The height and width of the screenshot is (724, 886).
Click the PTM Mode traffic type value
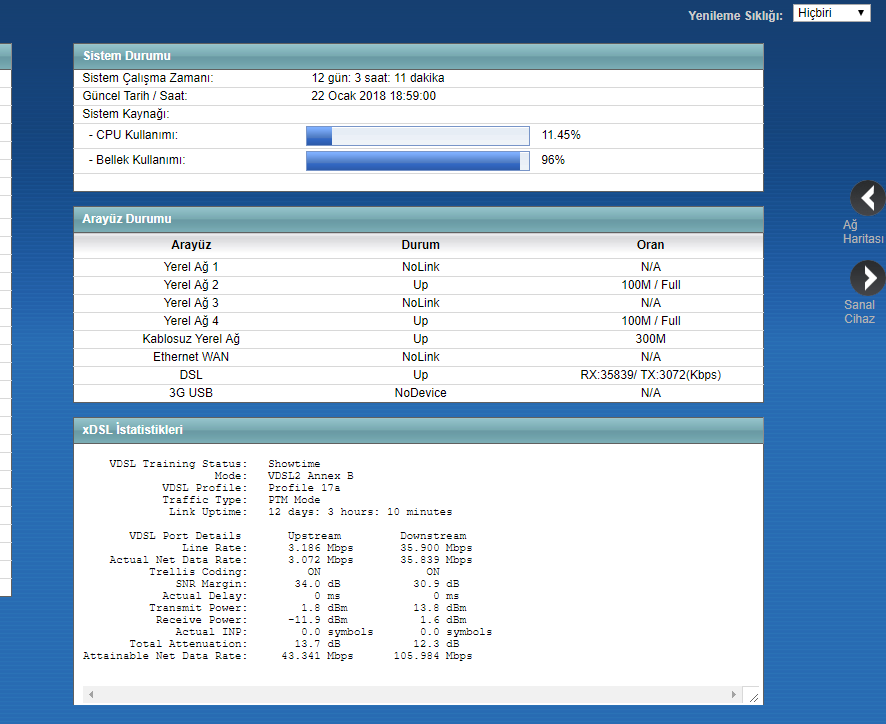294,500
